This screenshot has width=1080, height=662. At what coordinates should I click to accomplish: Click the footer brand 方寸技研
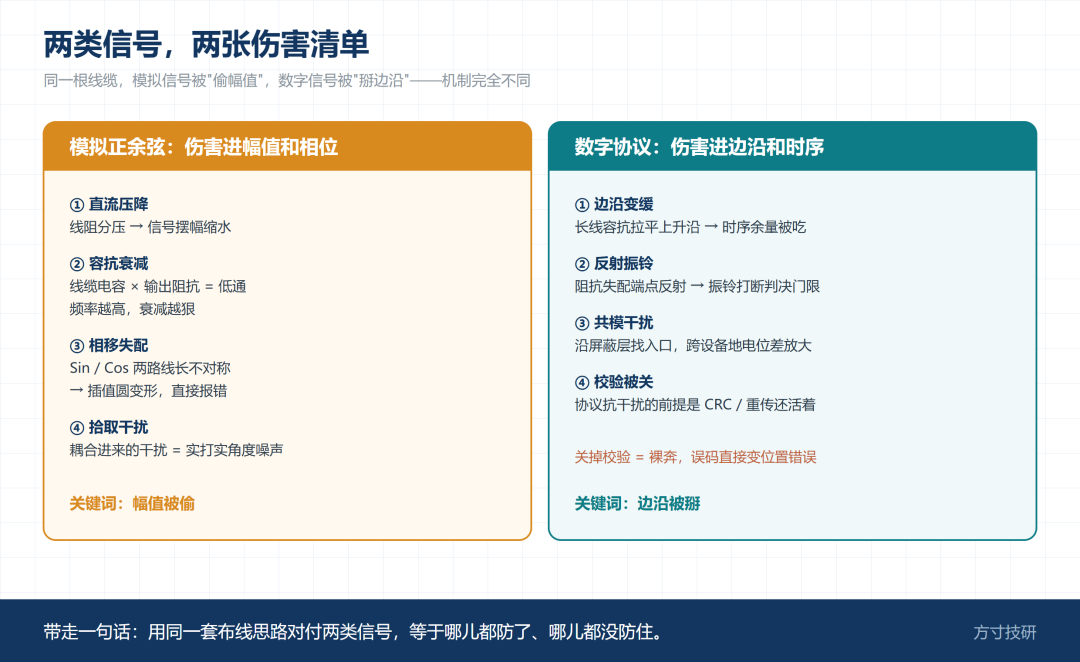pyautogui.click(x=1005, y=632)
